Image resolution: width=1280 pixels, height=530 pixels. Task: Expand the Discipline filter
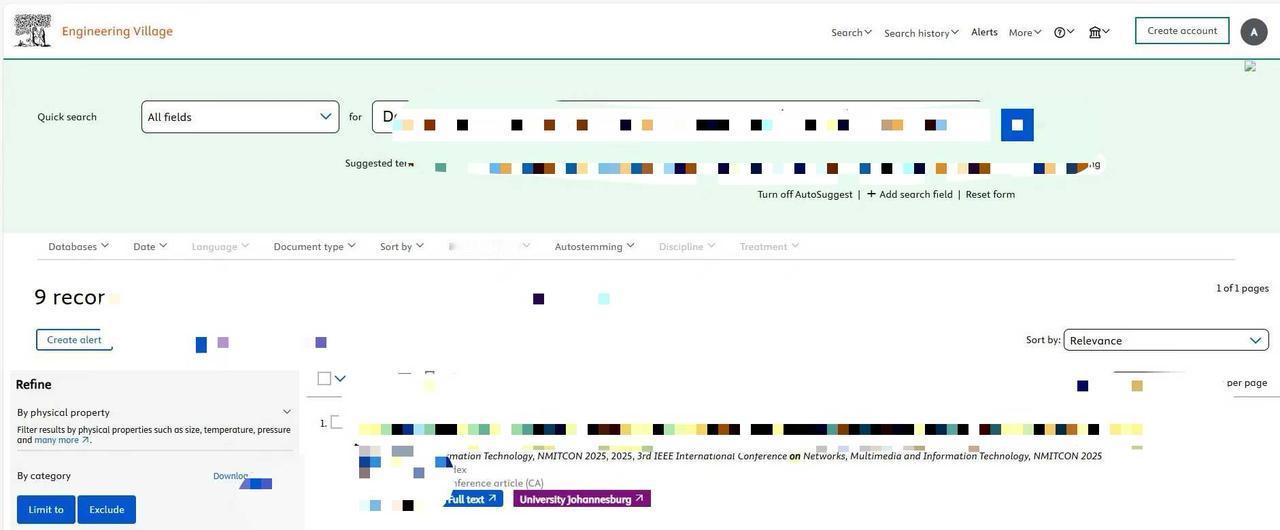687,246
